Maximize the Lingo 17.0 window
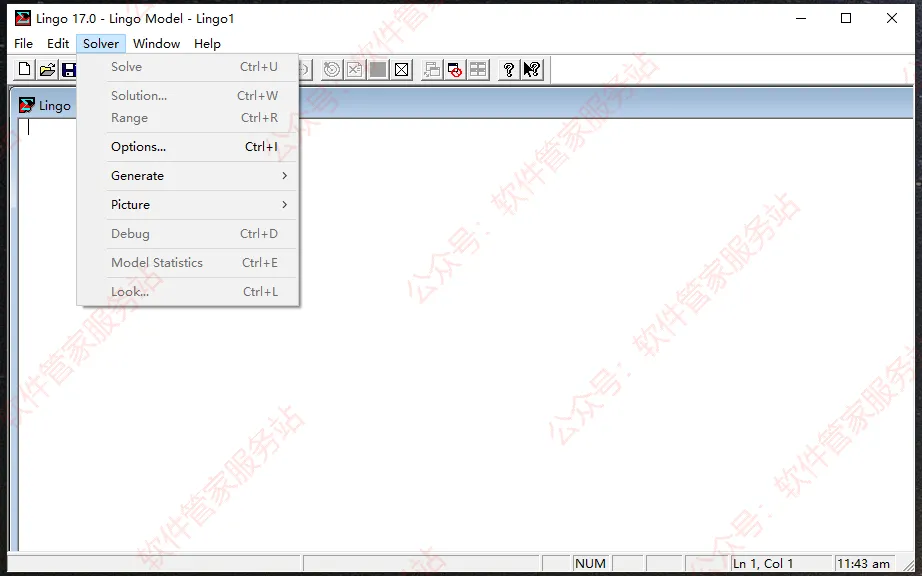922x576 pixels. [x=846, y=18]
